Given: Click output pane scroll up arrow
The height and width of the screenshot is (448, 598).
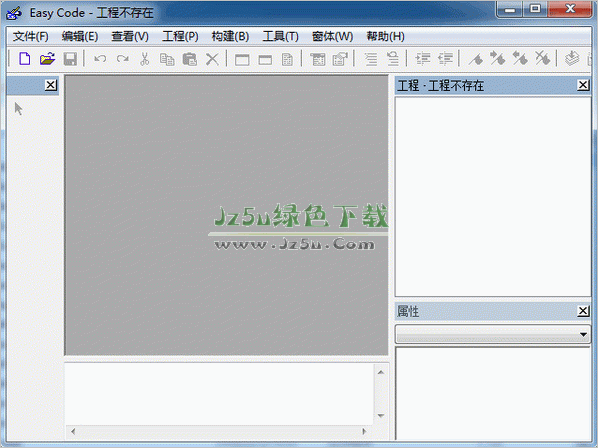Looking at the screenshot, I should click(x=381, y=372).
